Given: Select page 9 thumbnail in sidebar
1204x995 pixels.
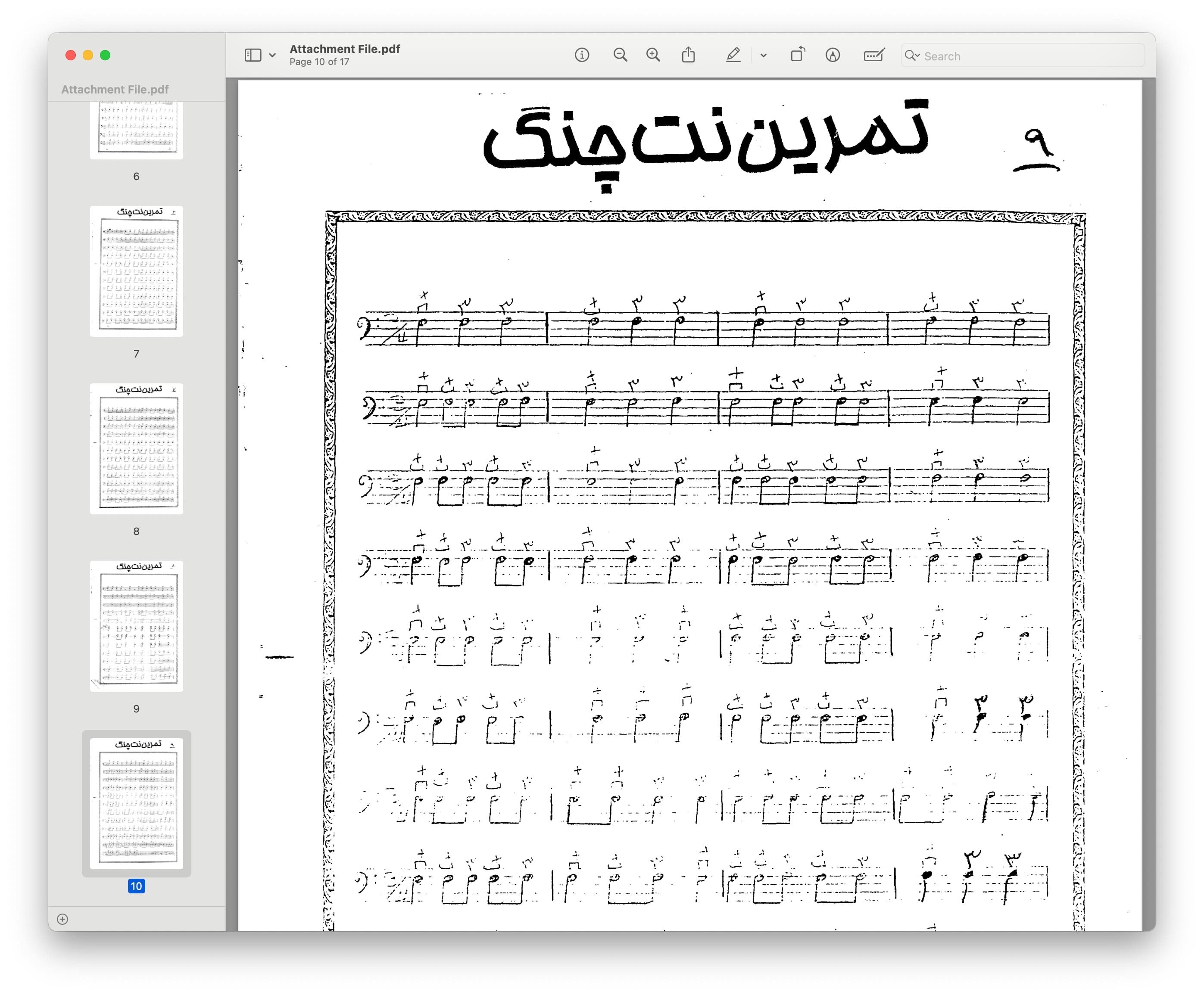Looking at the screenshot, I should click(x=137, y=626).
